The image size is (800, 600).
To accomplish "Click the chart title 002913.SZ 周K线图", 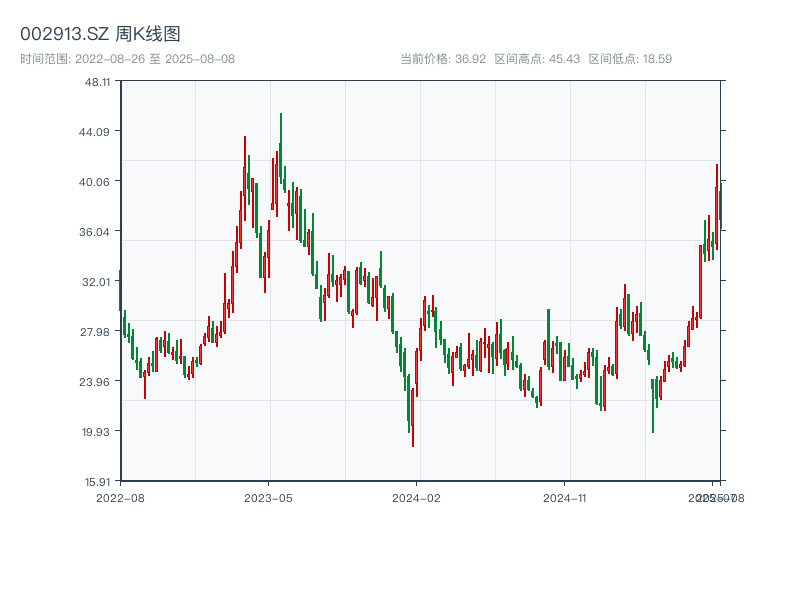I will [100, 34].
